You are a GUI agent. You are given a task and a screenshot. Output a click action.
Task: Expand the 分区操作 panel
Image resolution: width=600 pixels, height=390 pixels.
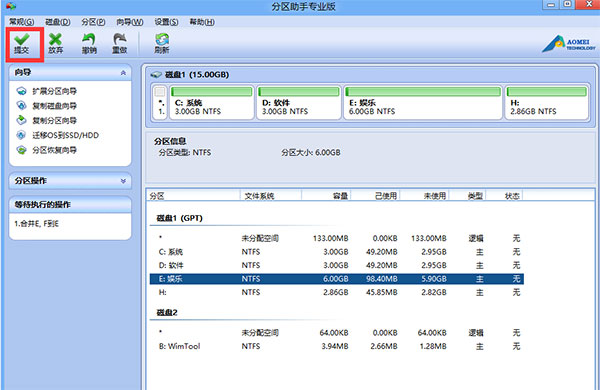coord(123,181)
